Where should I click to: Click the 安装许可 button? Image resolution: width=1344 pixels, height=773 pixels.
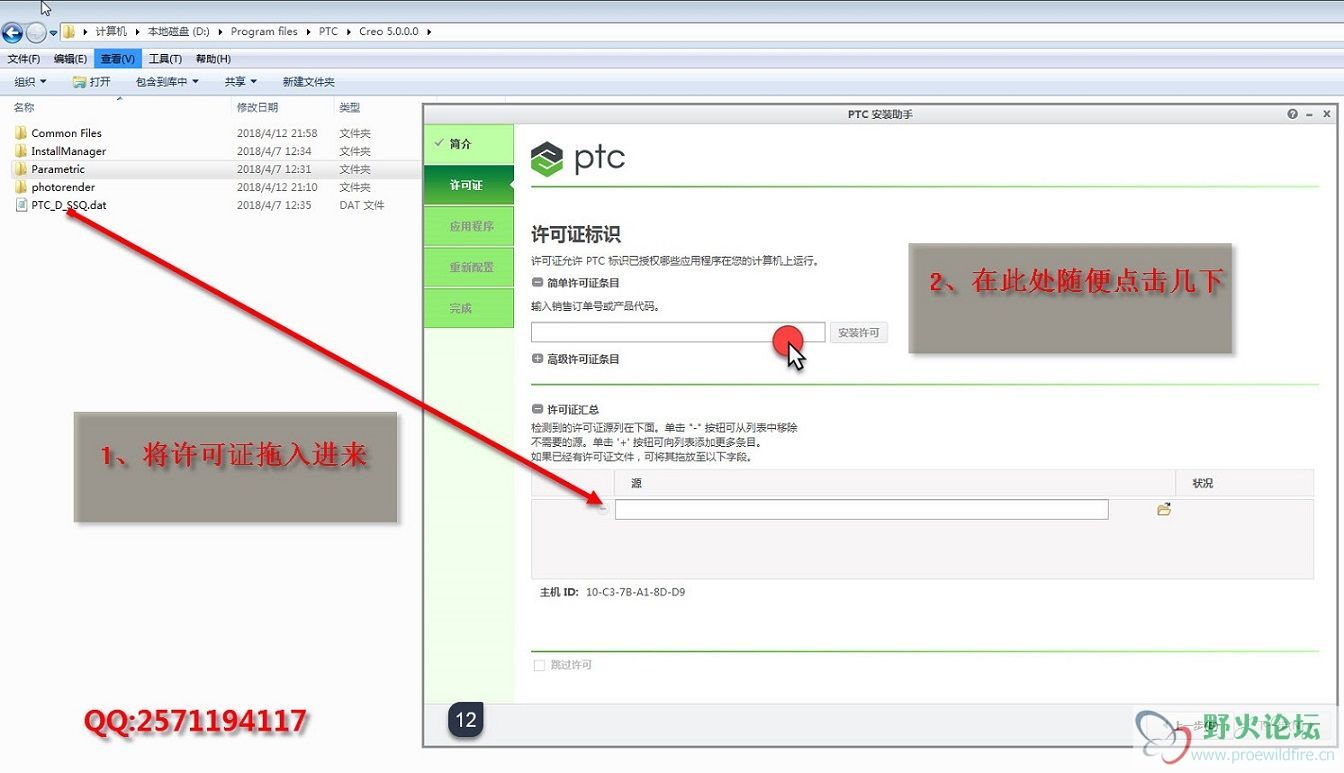(x=858, y=332)
